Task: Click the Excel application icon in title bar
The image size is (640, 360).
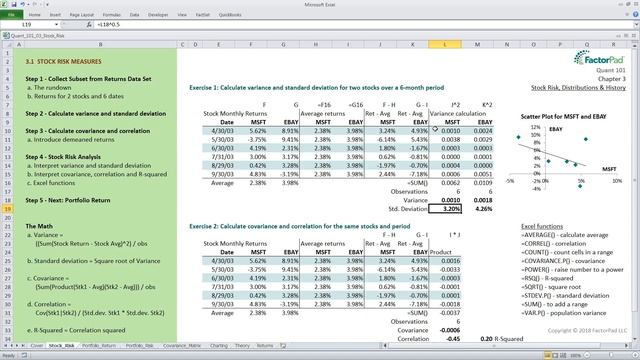Action: click(x=4, y=4)
